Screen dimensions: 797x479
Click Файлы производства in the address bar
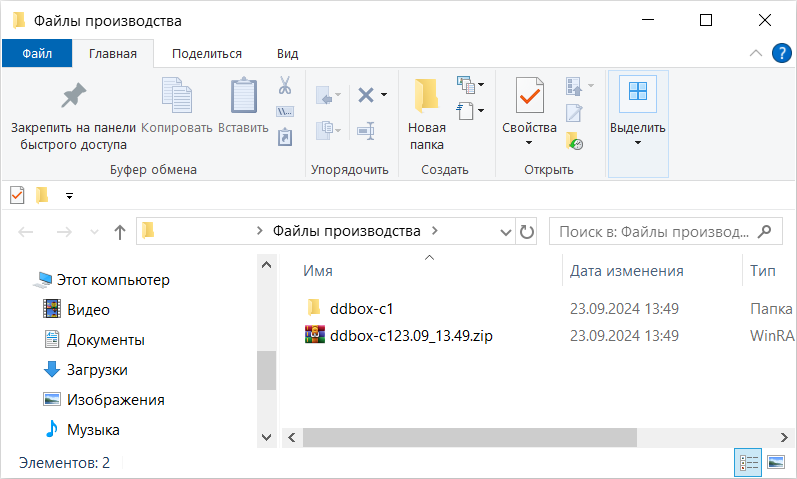pyautogui.click(x=347, y=231)
